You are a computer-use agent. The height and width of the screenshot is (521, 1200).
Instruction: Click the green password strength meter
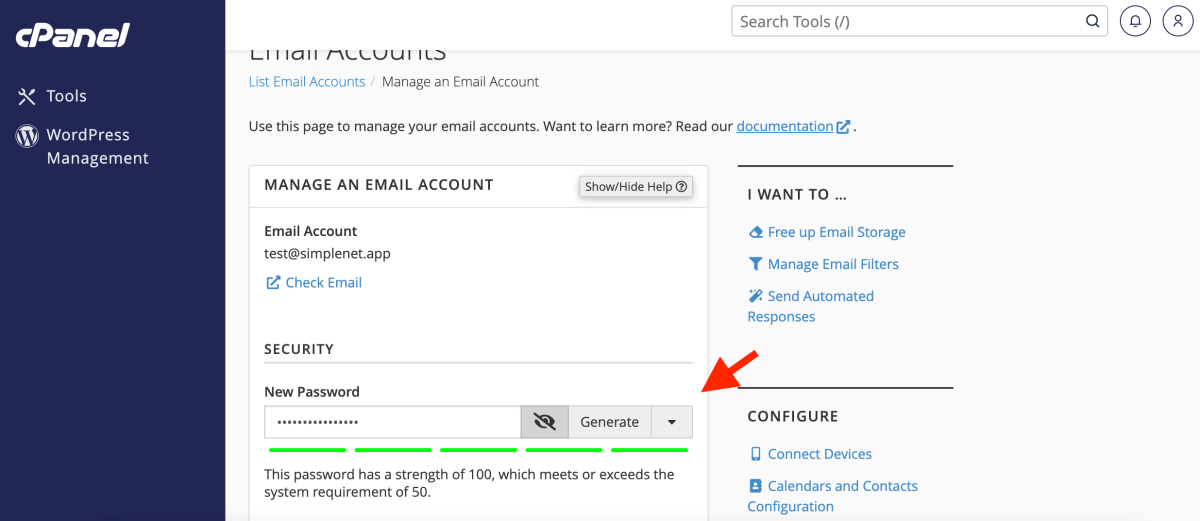478,450
